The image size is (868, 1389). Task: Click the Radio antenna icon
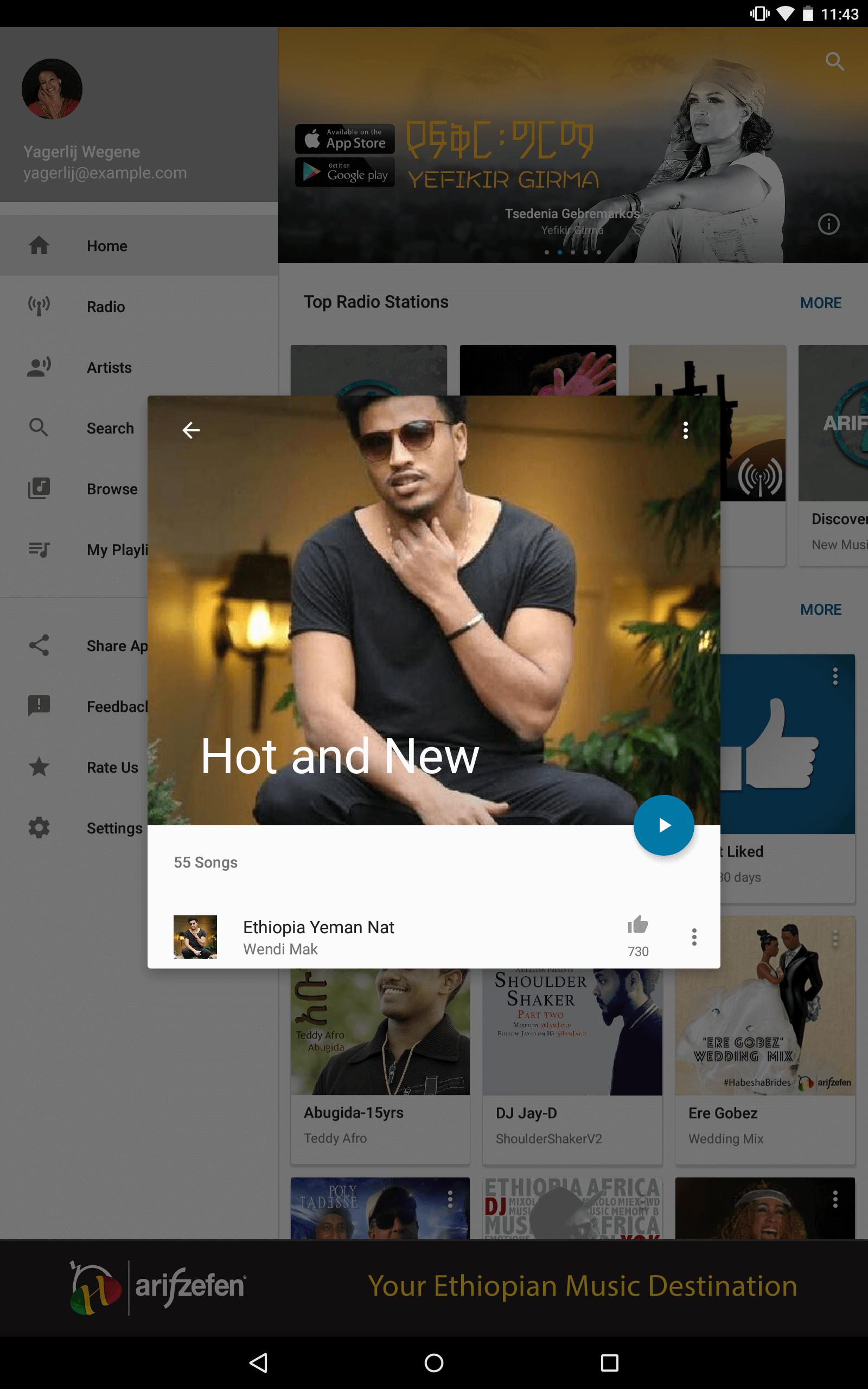click(x=39, y=306)
